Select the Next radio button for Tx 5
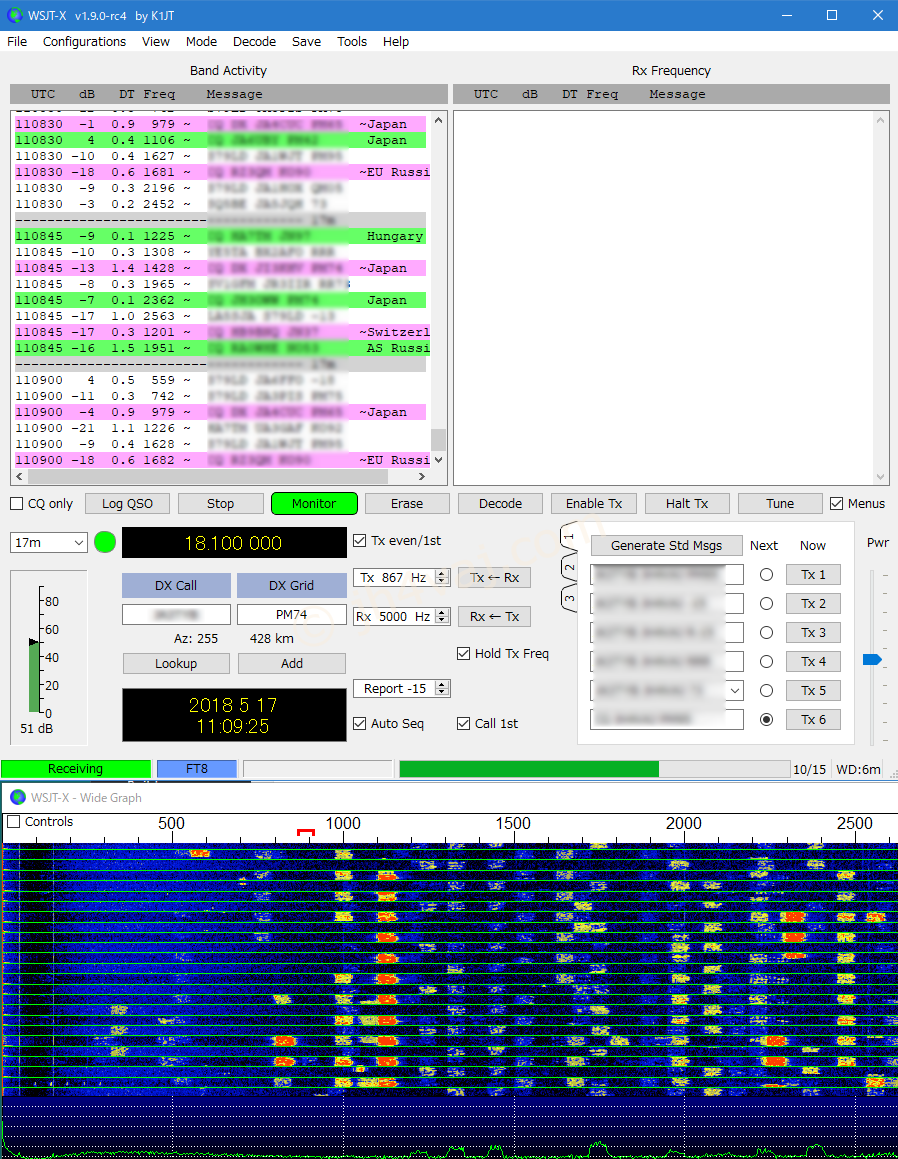 click(766, 690)
